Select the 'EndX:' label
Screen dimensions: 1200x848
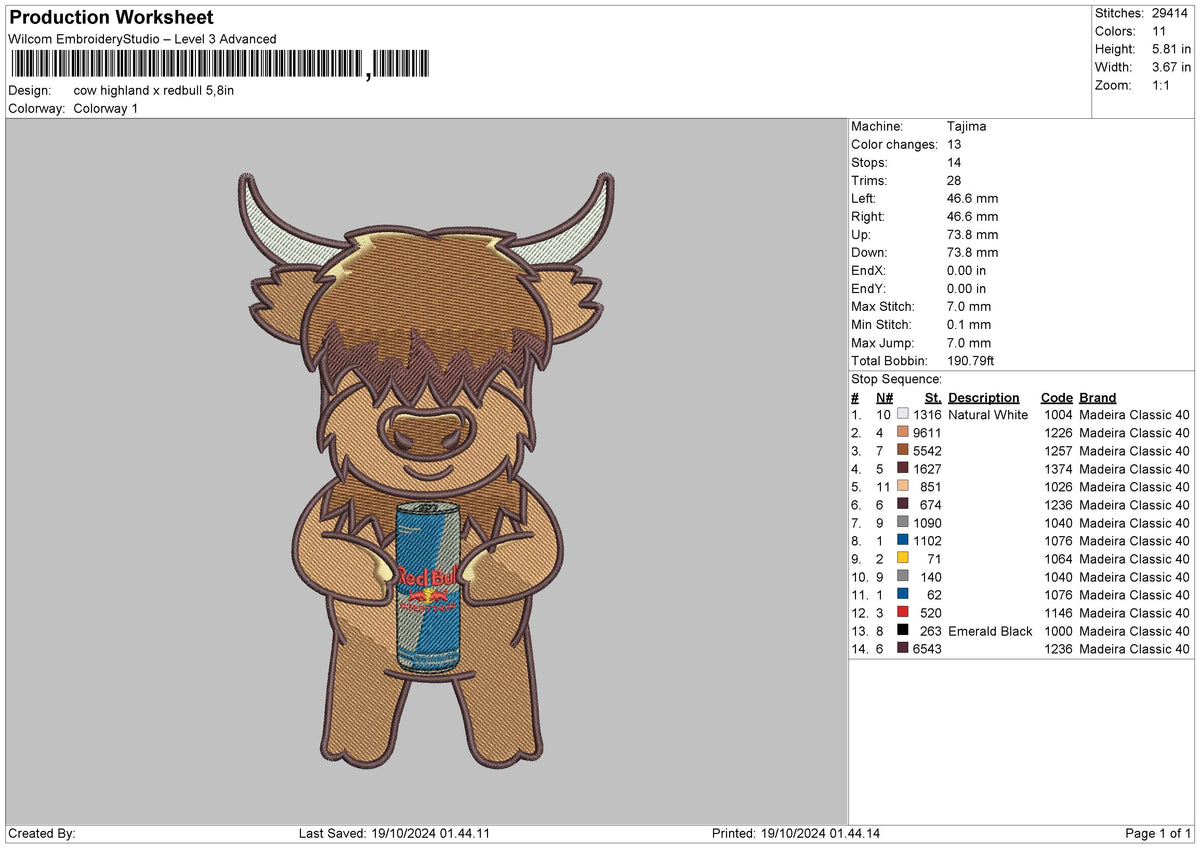coord(868,271)
